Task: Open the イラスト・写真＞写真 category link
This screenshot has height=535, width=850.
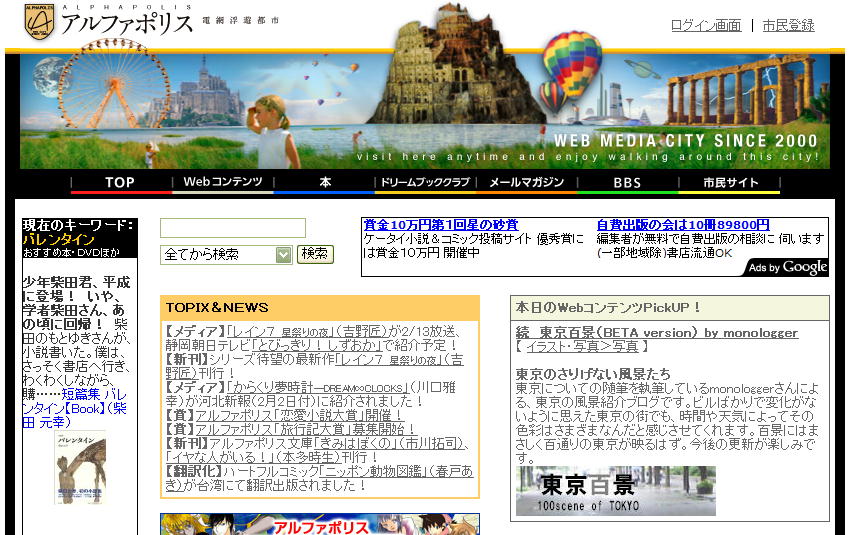Action: 582,346
